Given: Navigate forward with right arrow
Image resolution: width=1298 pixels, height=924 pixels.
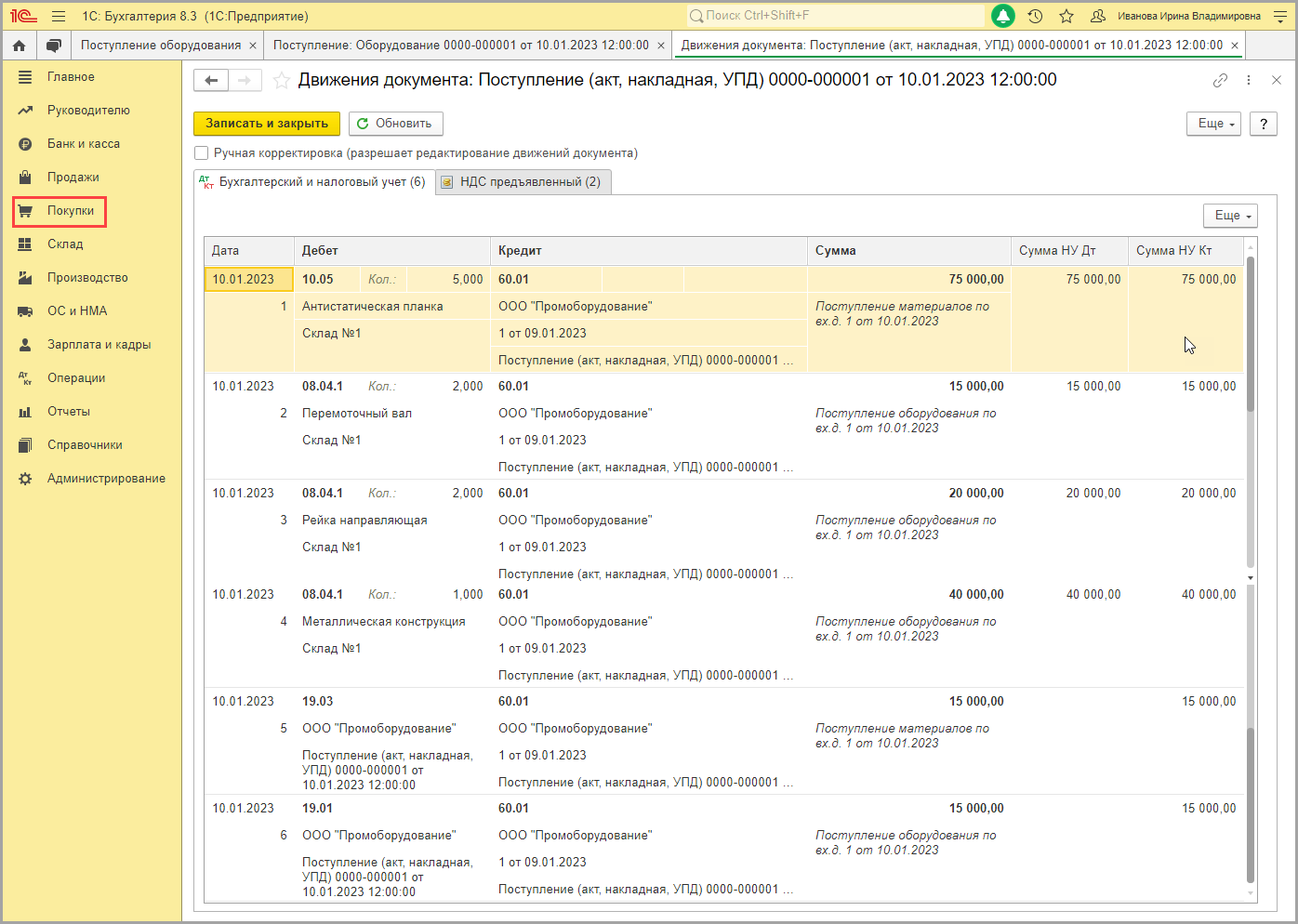Looking at the screenshot, I should 245,81.
